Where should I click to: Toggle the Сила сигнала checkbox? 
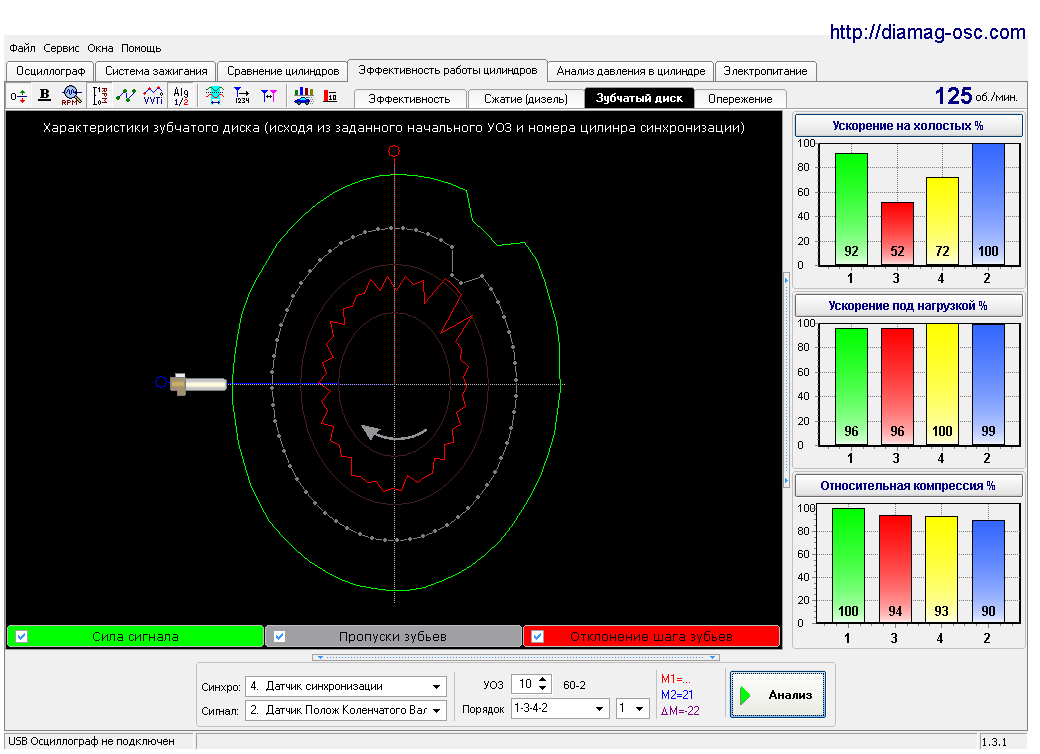pyautogui.click(x=21, y=637)
